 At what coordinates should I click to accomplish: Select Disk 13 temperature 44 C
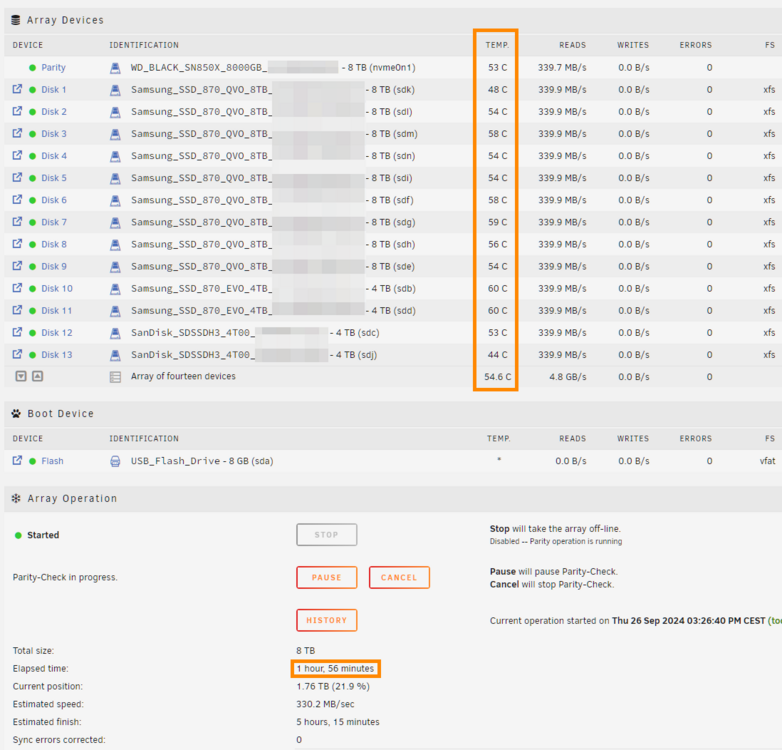tap(498, 355)
